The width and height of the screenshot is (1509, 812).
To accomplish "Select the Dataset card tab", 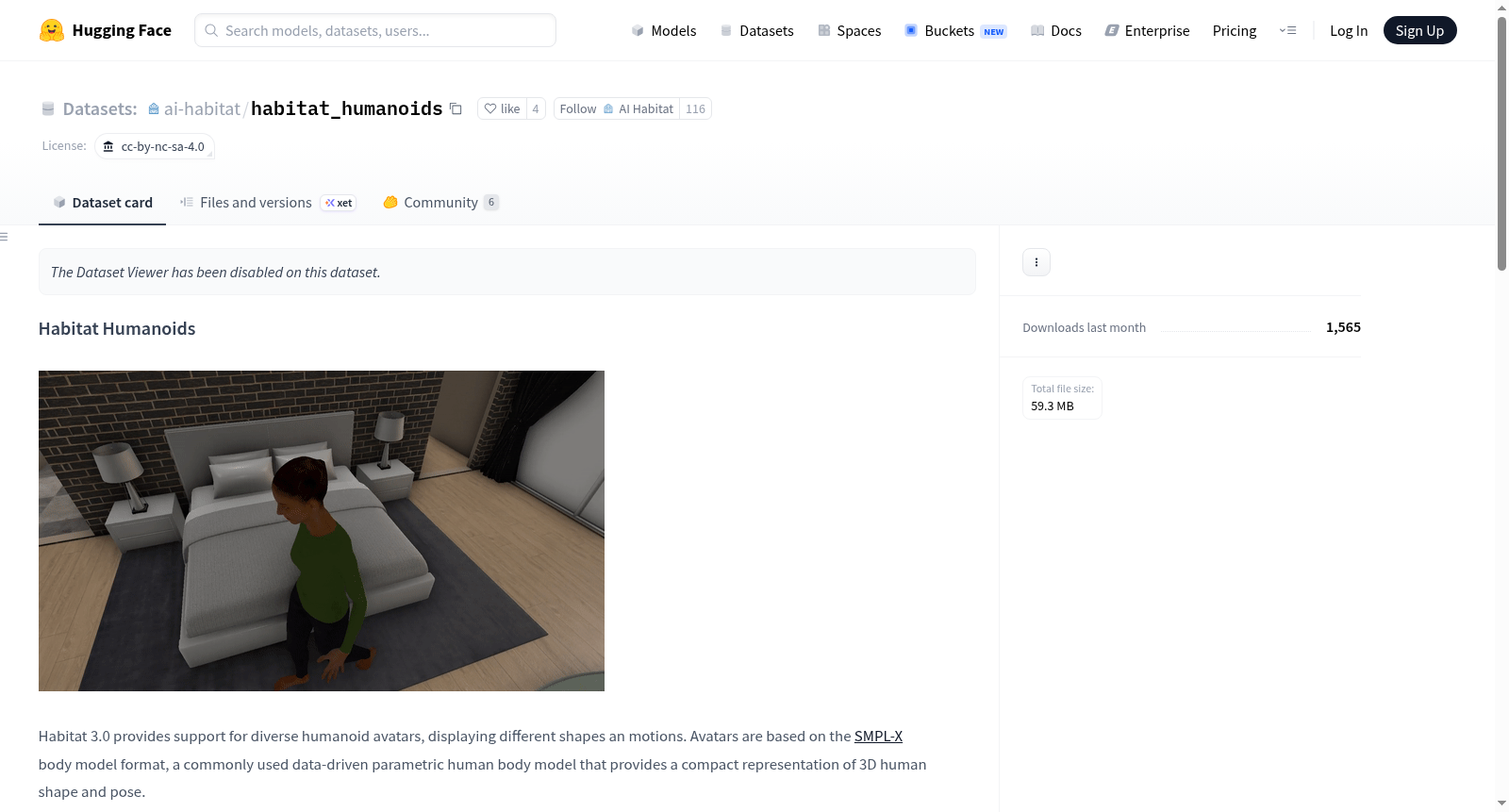I will (102, 203).
